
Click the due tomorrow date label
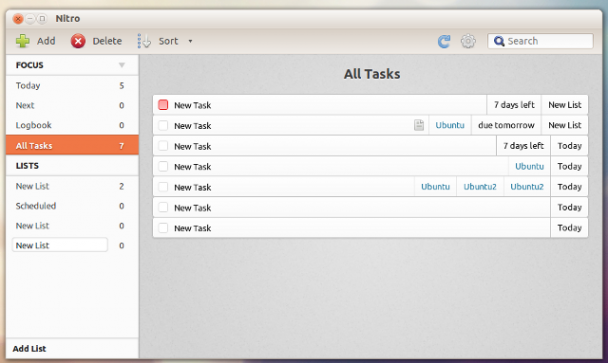pos(506,125)
